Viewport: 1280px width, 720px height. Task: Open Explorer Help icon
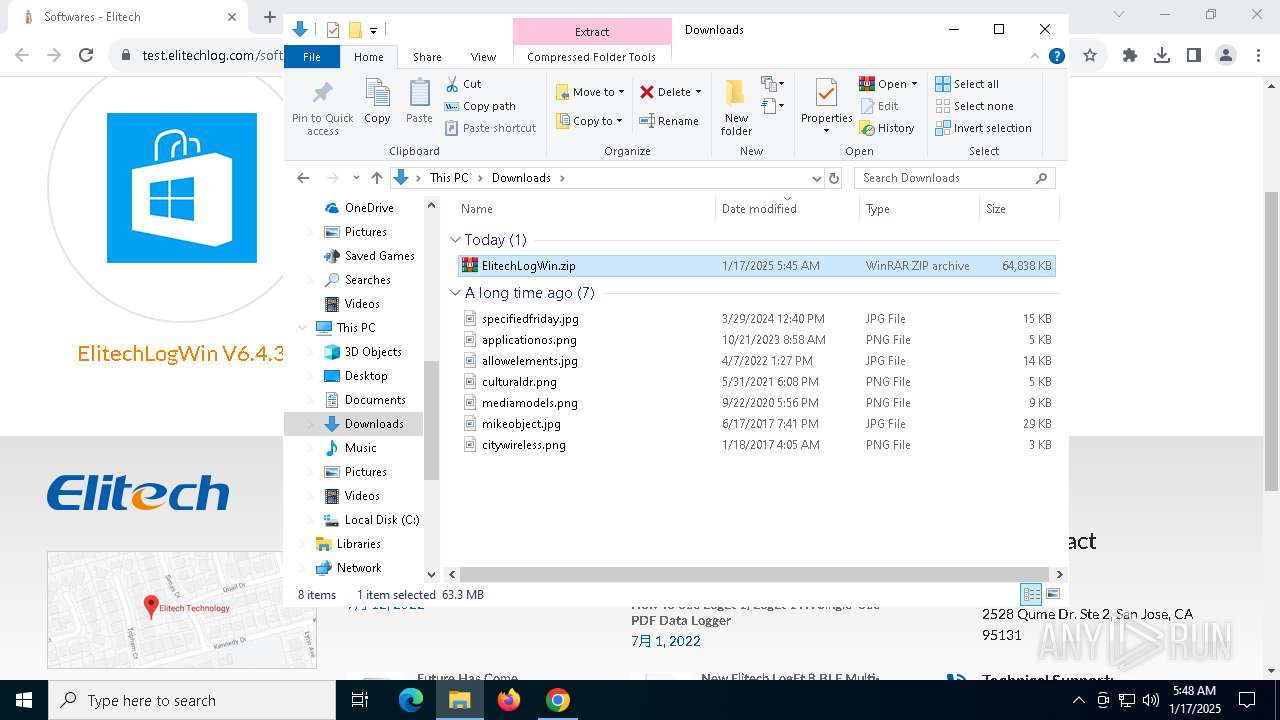point(1056,57)
